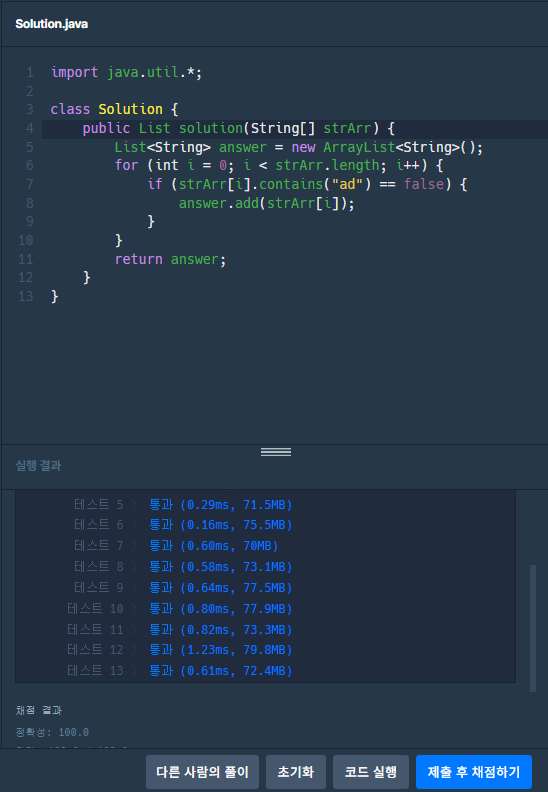
Task: Click line number 7 in gutter
Action: [x=30, y=184]
